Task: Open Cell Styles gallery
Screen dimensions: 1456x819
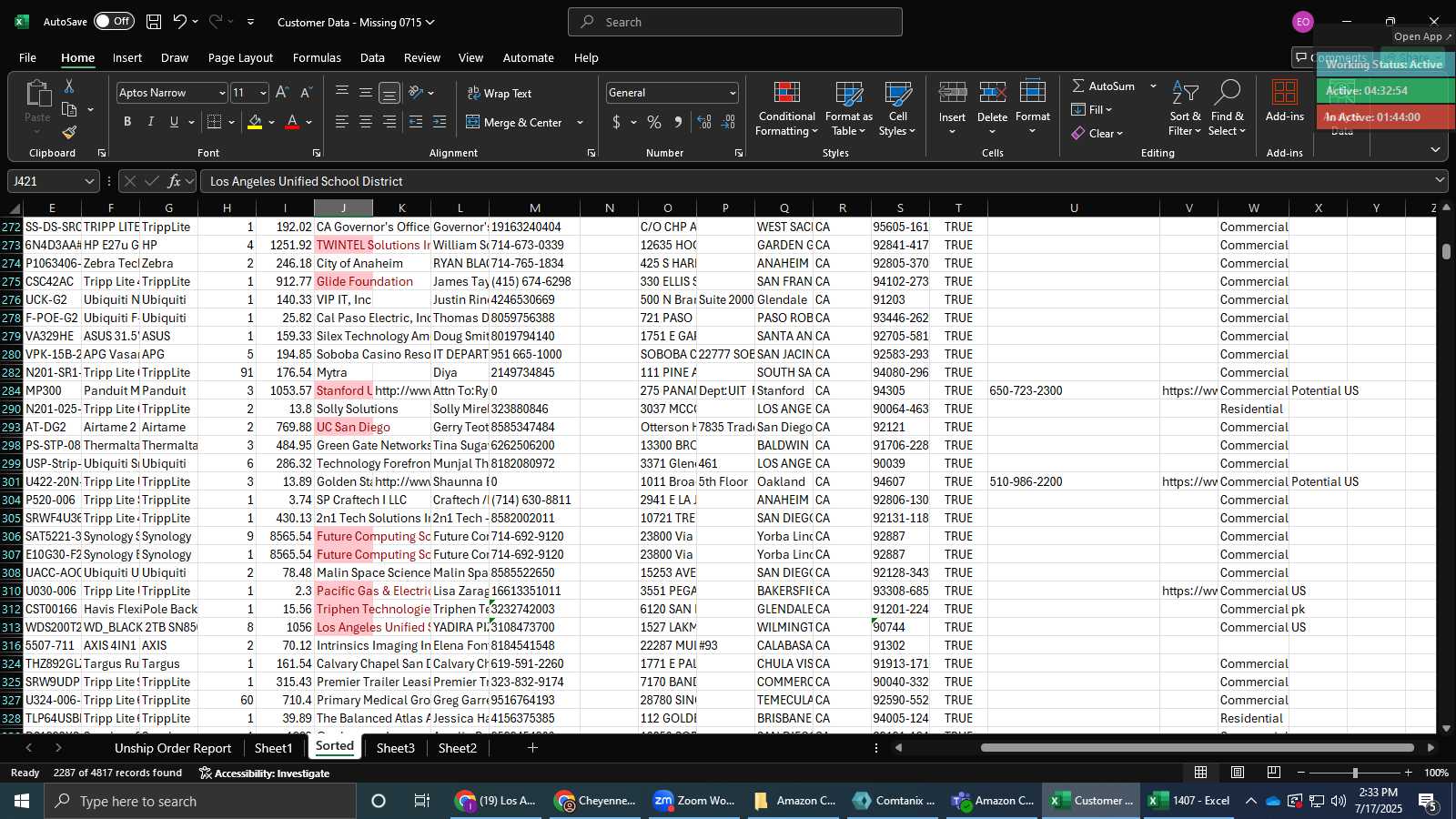Action: (x=897, y=109)
